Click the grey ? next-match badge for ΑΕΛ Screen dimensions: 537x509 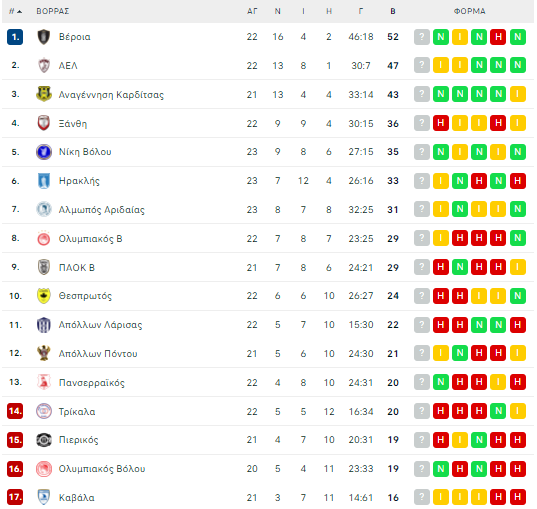422,65
